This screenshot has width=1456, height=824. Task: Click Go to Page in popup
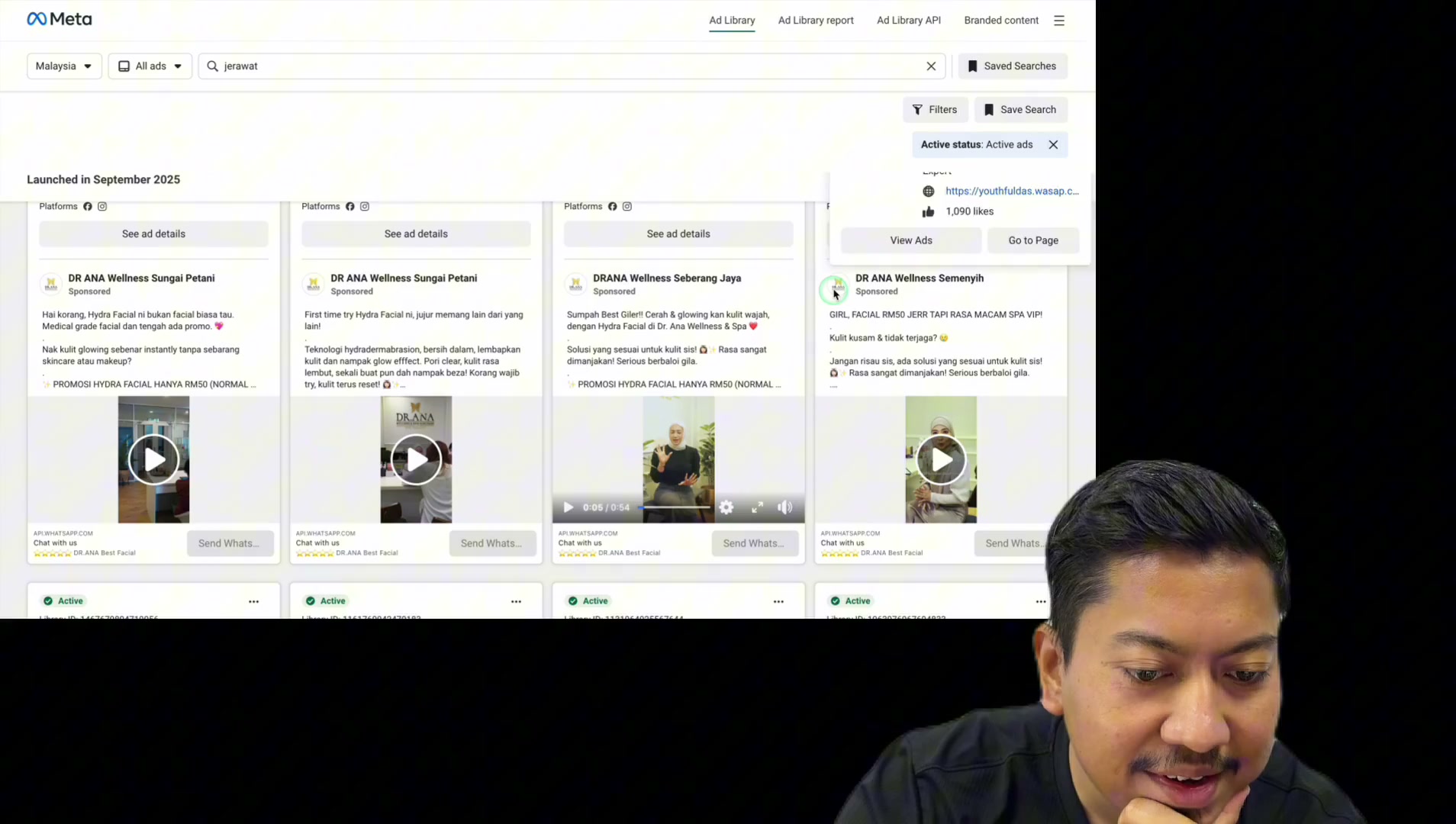[1033, 240]
